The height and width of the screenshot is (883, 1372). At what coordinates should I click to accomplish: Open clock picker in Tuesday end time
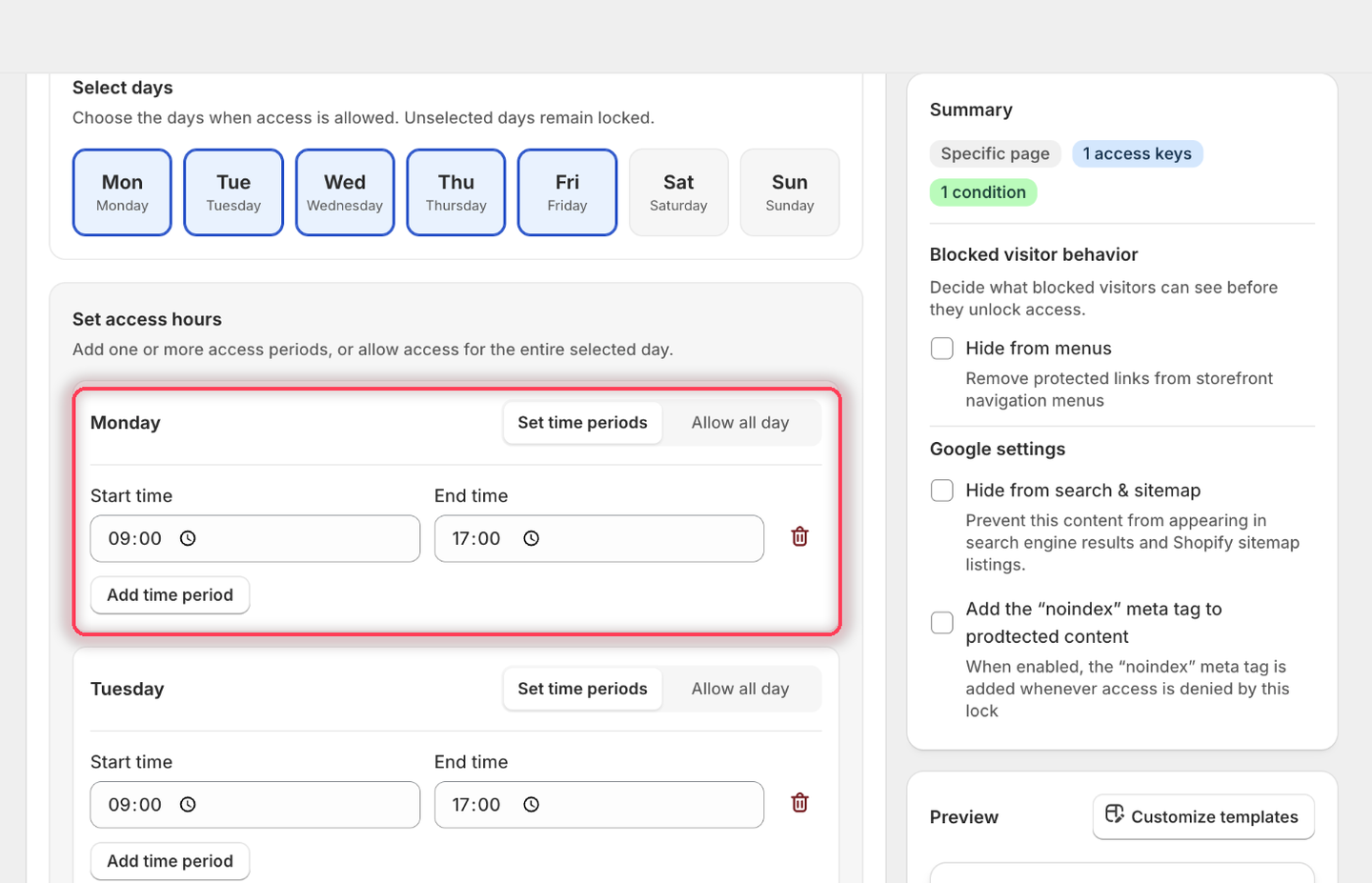click(x=532, y=805)
